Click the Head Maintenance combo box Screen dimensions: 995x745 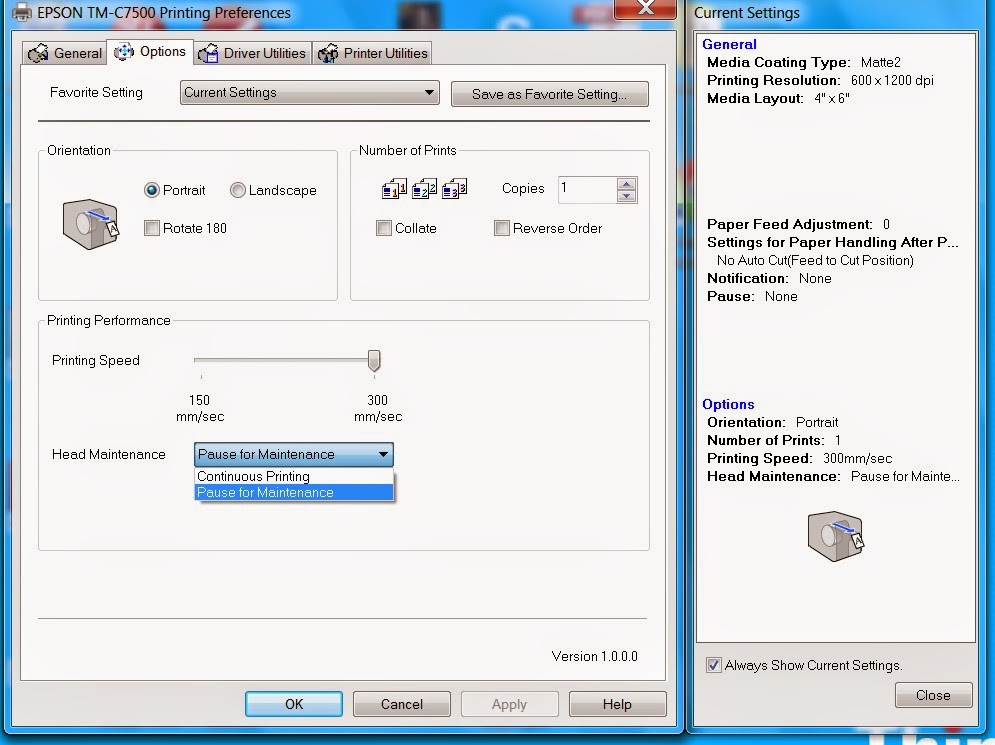294,454
